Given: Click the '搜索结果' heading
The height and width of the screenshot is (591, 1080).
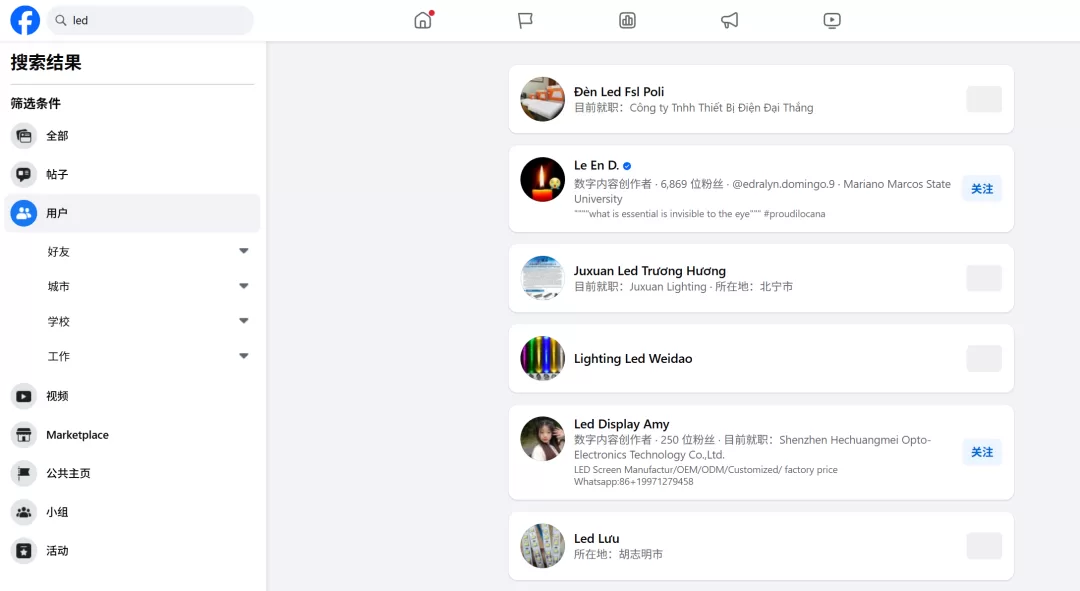Looking at the screenshot, I should [x=46, y=63].
